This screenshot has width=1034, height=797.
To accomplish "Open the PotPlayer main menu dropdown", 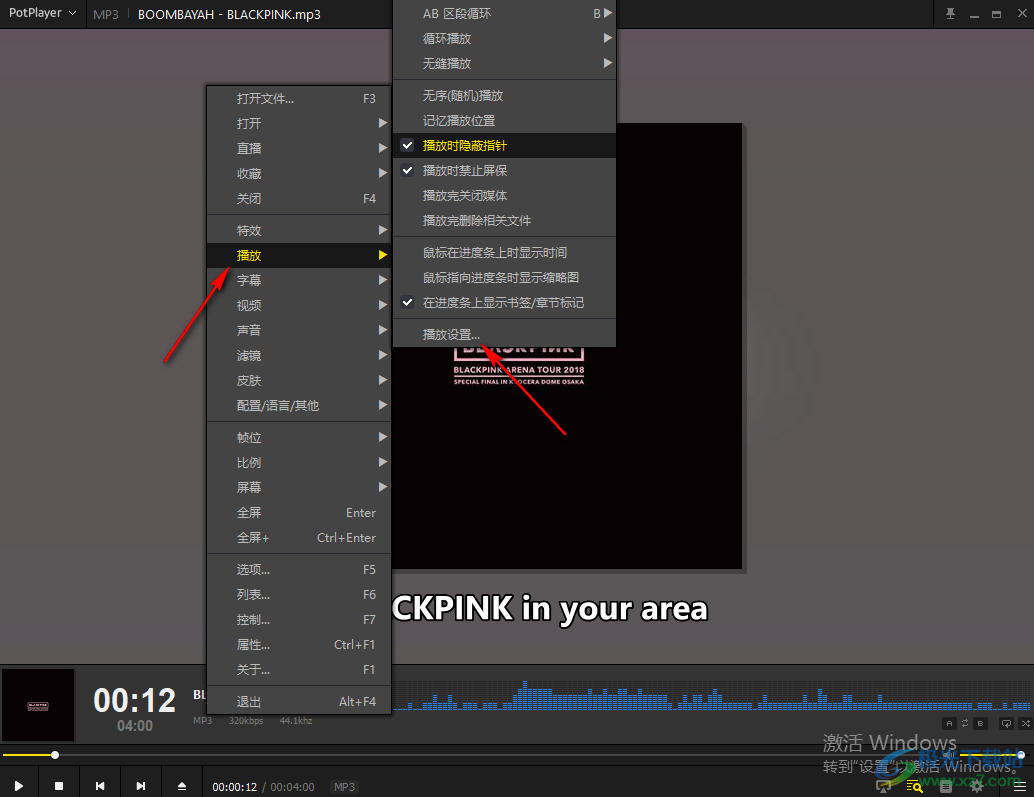I will point(43,13).
